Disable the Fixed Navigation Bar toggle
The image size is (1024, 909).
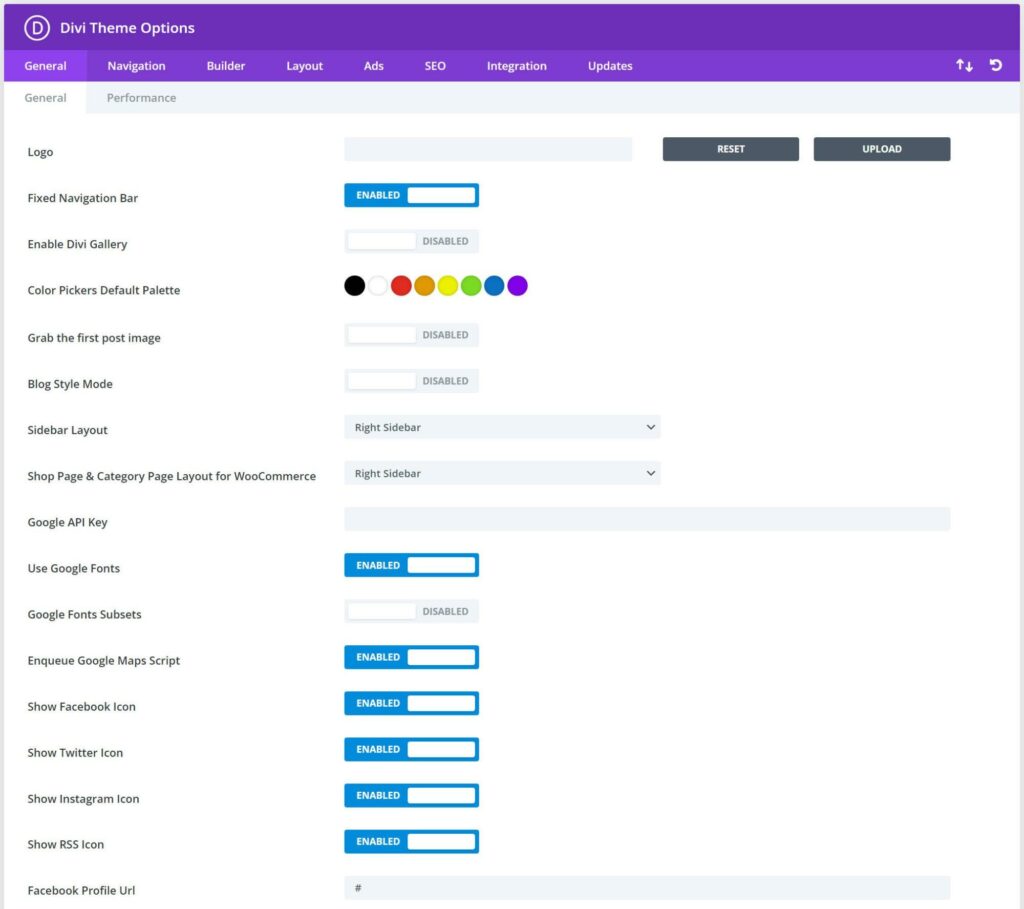pyautogui.click(x=411, y=195)
